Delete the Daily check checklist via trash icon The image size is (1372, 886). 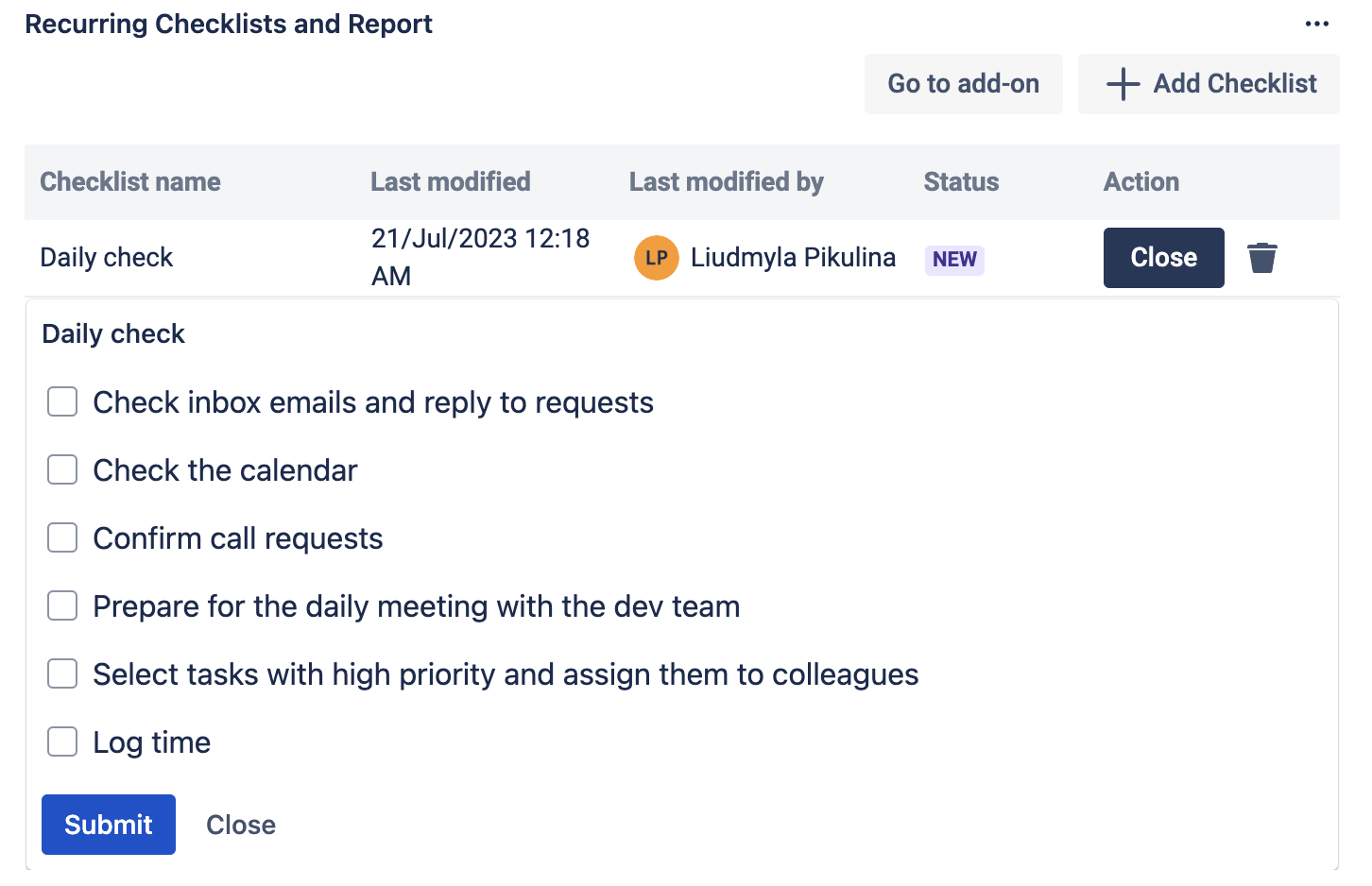[1261, 258]
